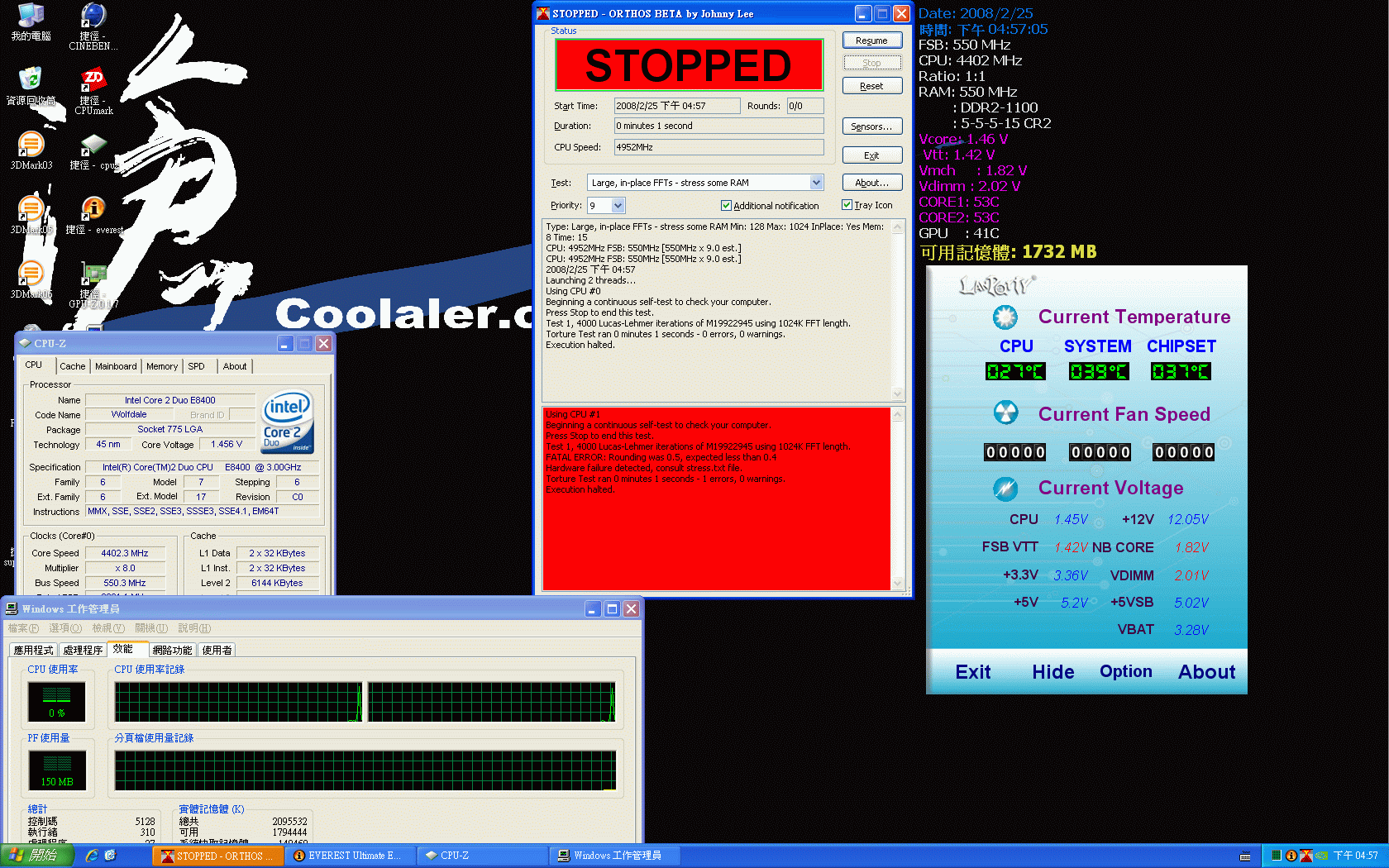1389x868 pixels.
Task: Launch the 3DMark06 shortcut
Action: 31,279
